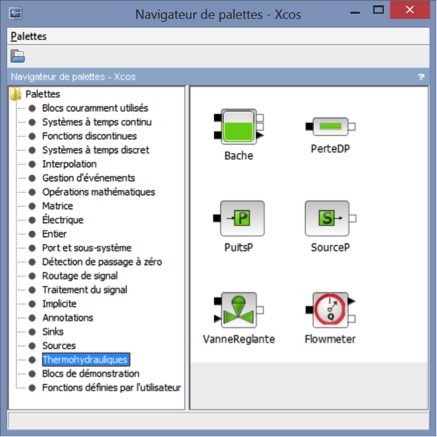The height and width of the screenshot is (437, 437).
Task: Open the Sources palette category
Action: click(x=59, y=346)
